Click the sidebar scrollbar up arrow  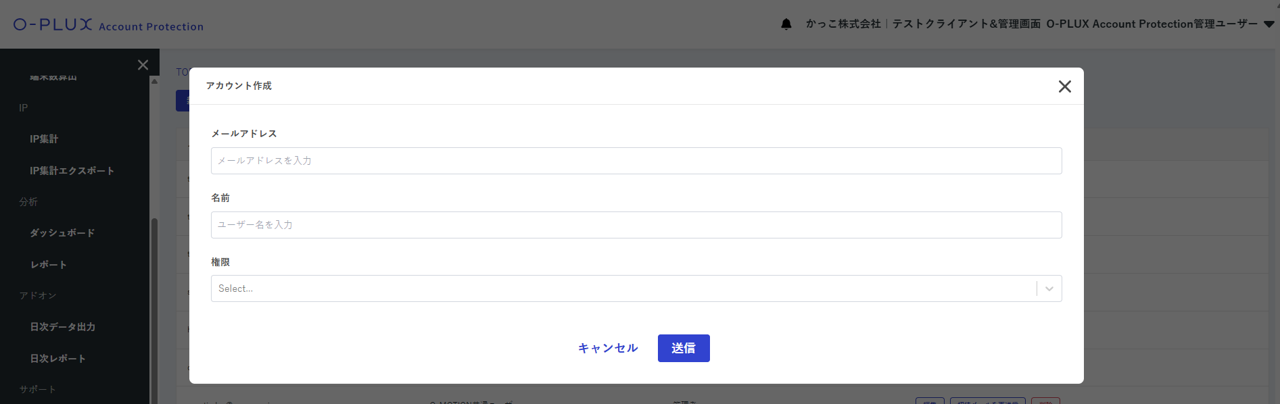coord(154,81)
